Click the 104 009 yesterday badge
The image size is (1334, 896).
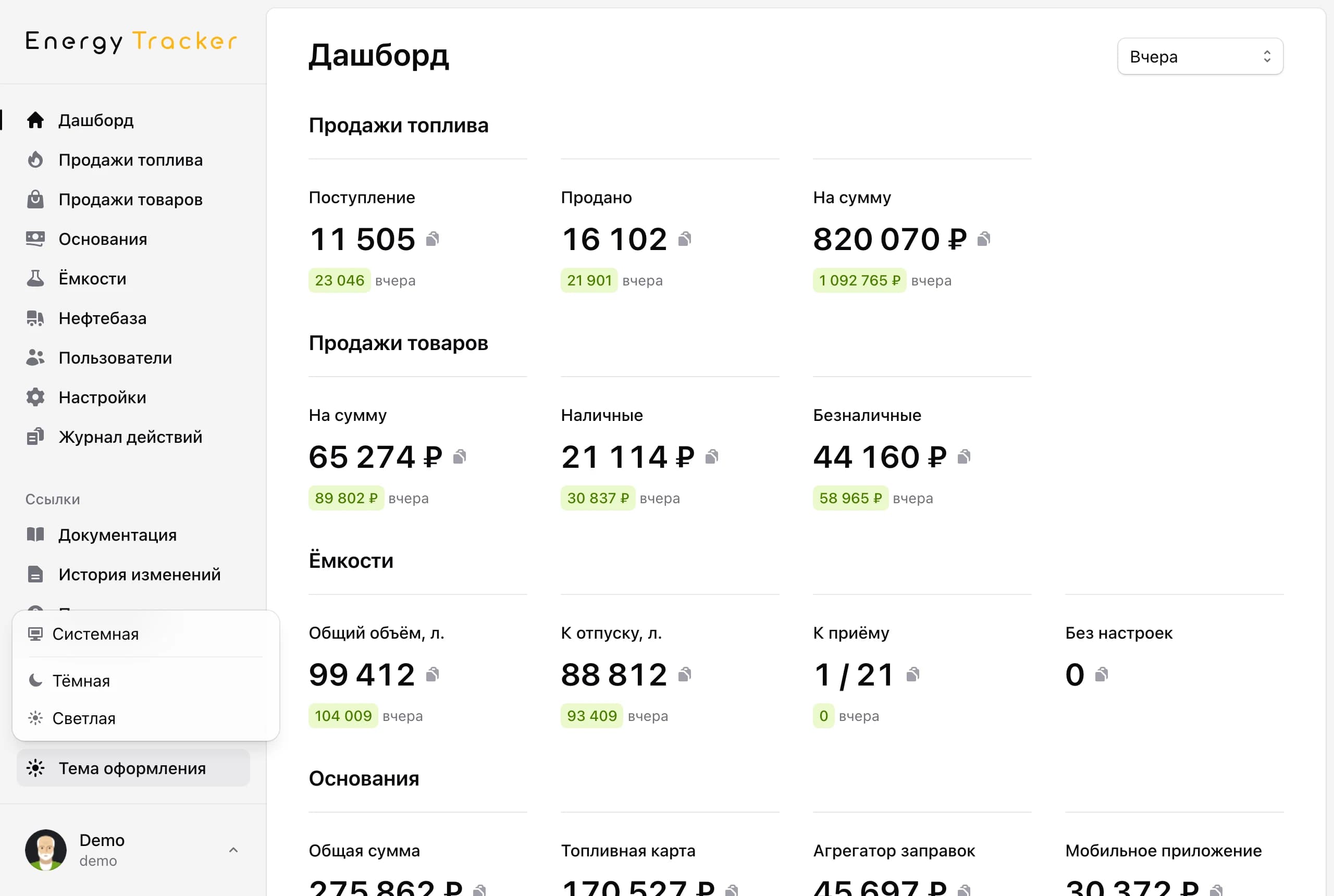click(343, 716)
